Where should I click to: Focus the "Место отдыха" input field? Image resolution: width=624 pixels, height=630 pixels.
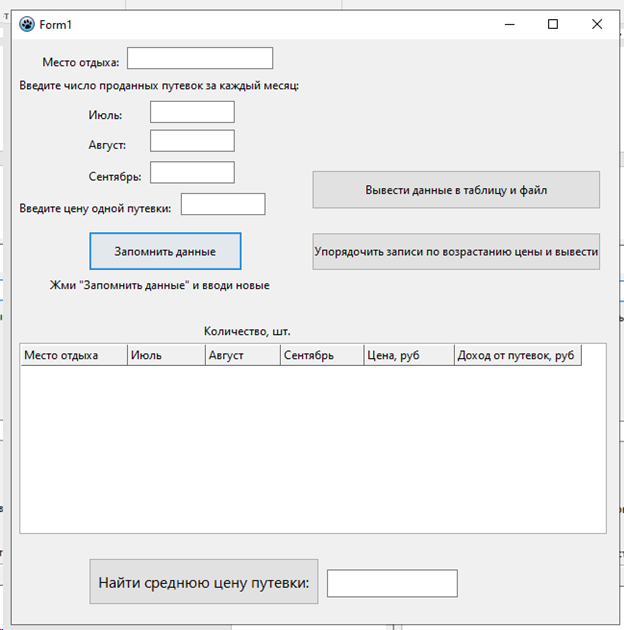[x=200, y=58]
